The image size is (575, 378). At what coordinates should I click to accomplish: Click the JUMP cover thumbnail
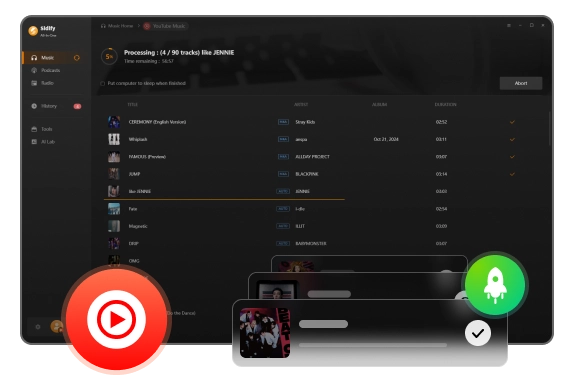pyautogui.click(x=114, y=174)
